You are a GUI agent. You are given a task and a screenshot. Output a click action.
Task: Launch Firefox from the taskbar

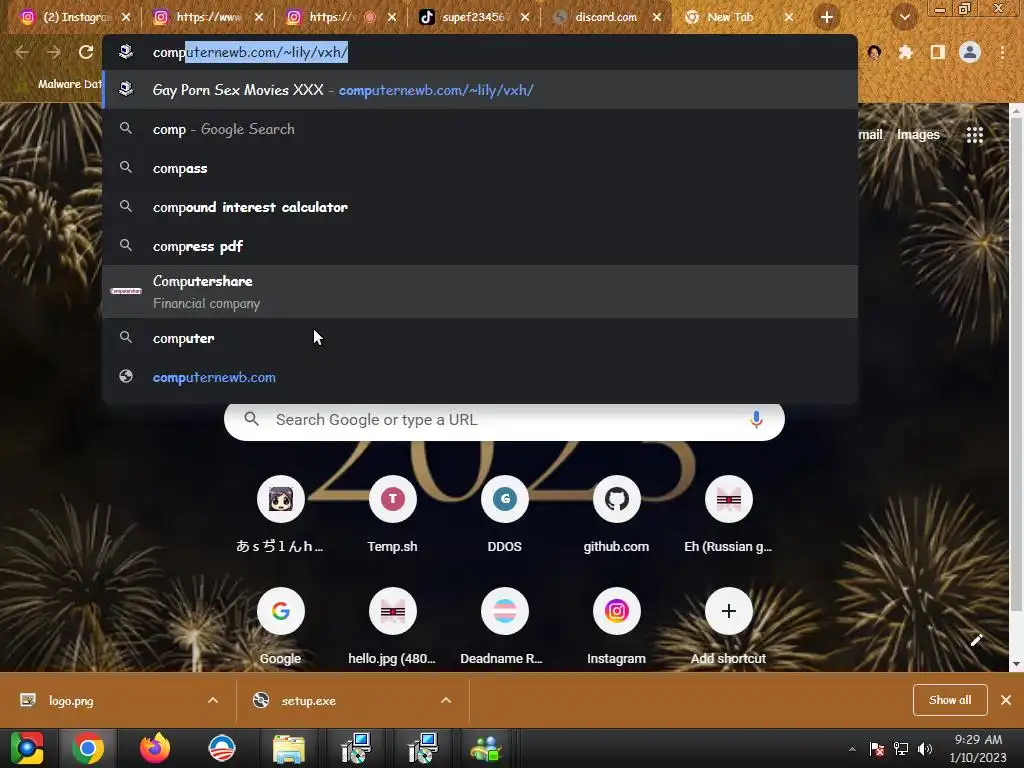coord(155,748)
